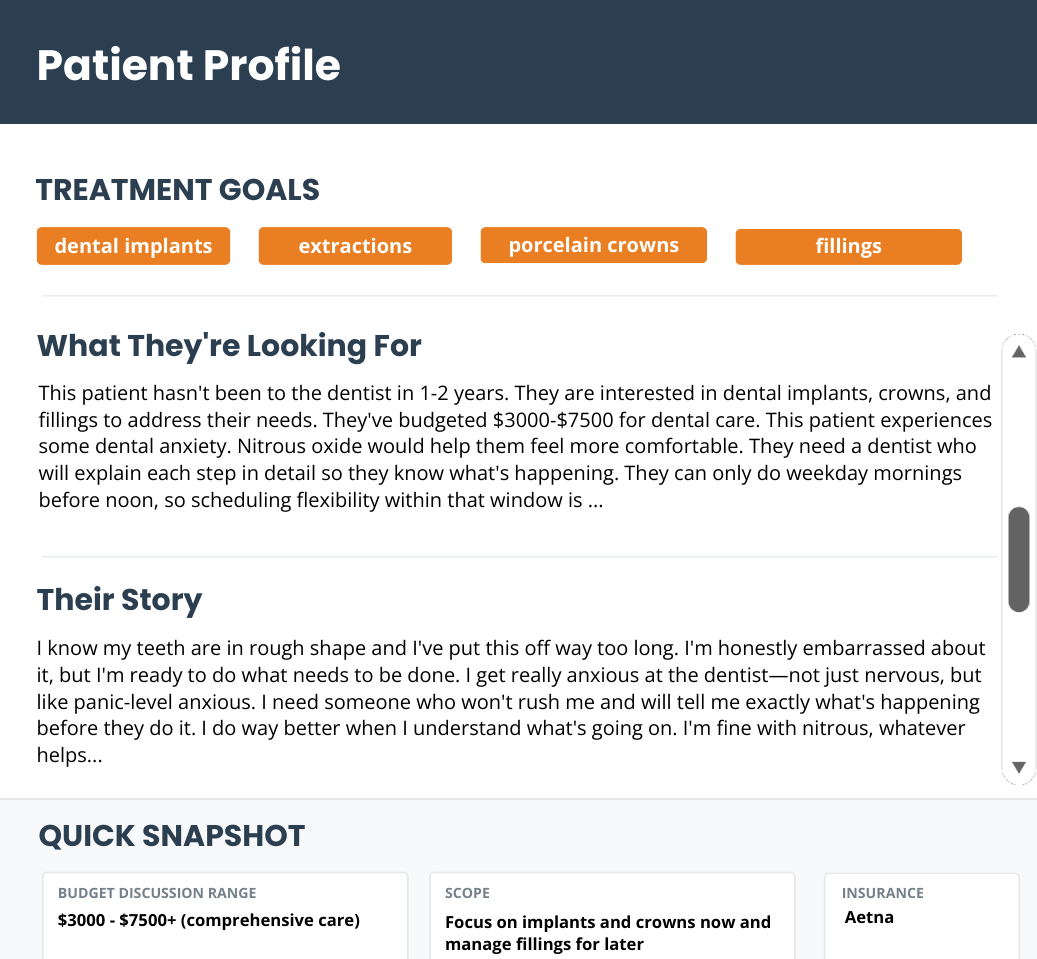Click the scroll up arrow
Viewport: 1037px width, 959px height.
pyautogui.click(x=1018, y=351)
